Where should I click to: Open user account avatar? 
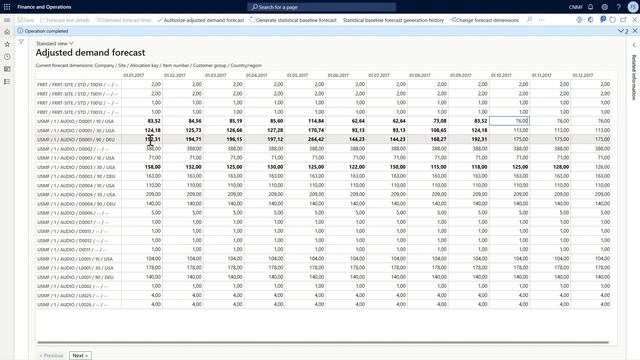point(633,7)
